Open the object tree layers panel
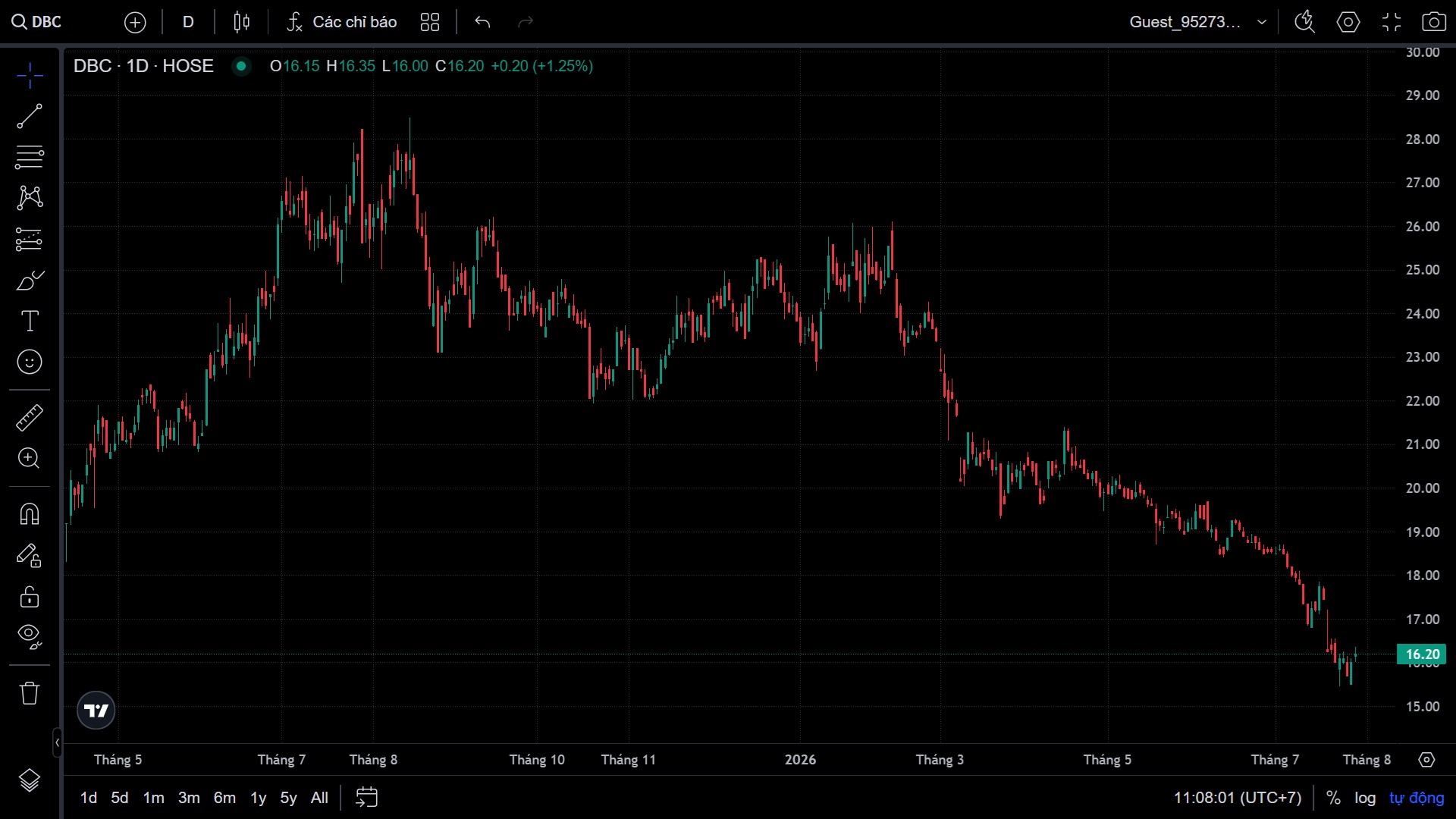 coord(30,780)
